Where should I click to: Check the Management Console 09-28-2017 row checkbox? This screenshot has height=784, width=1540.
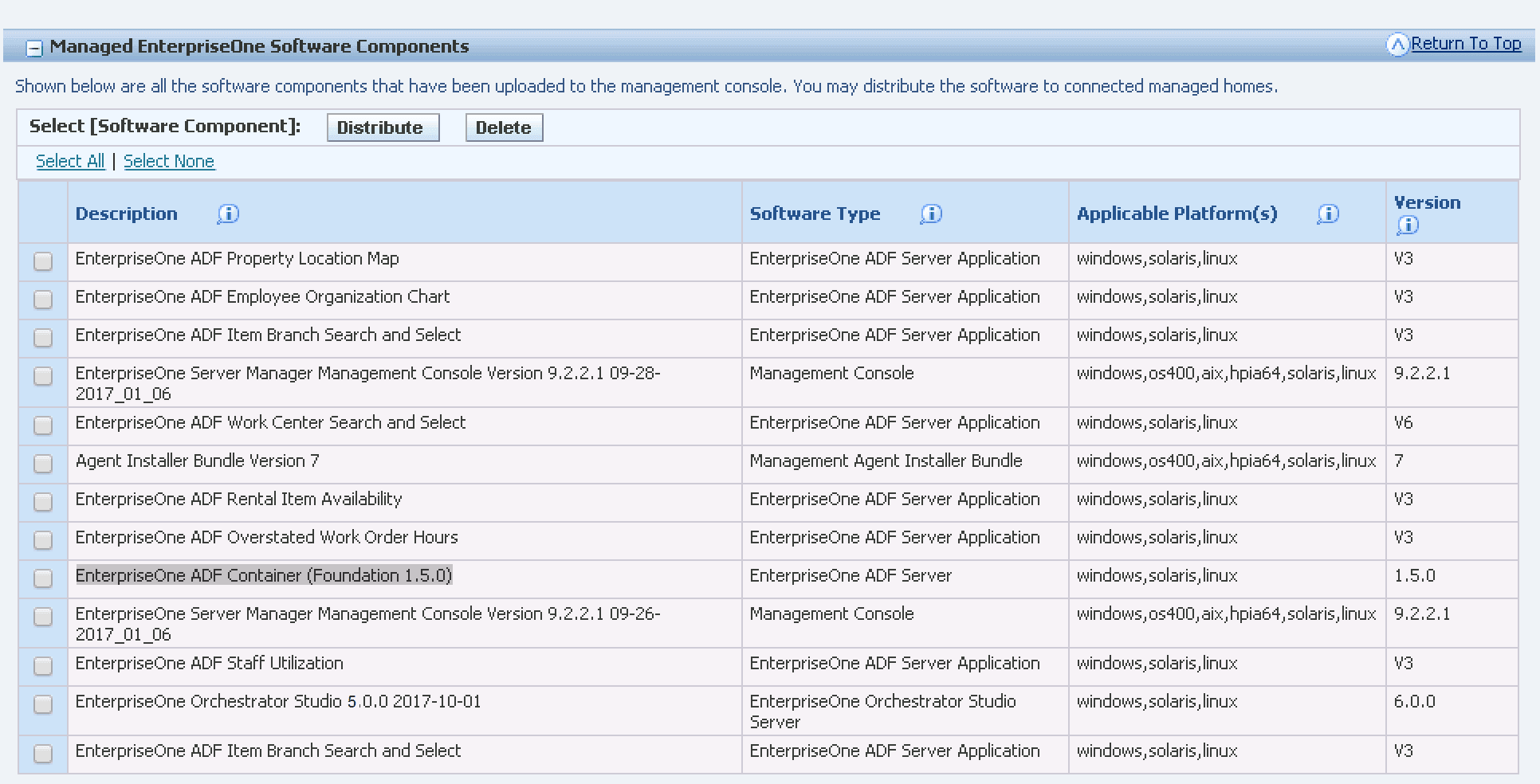tap(43, 376)
